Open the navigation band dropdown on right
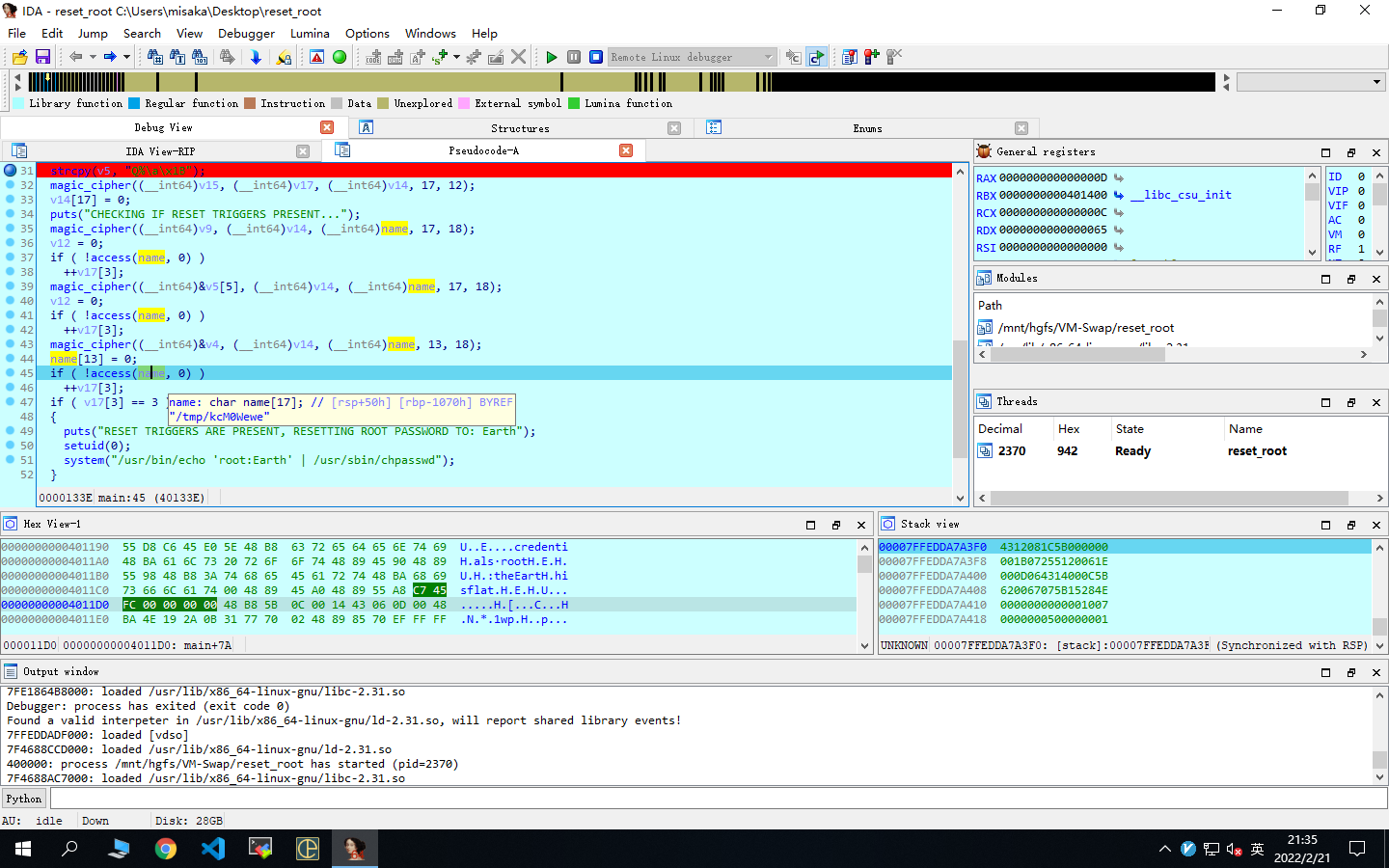Viewport: 1389px width, 868px height. (x=1376, y=83)
